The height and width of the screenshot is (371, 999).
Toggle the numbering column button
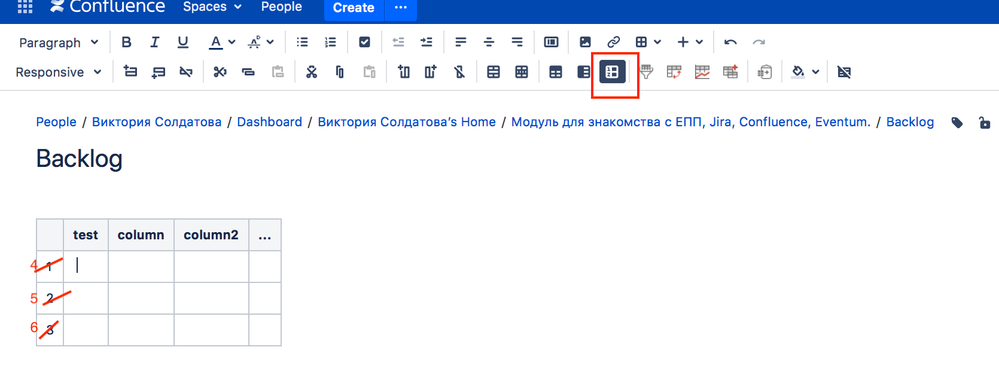(612, 71)
